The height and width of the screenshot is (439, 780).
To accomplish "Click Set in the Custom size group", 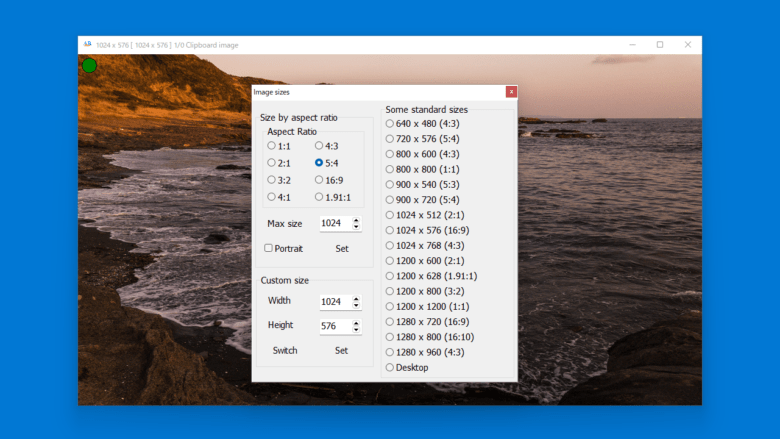I will [x=341, y=351].
